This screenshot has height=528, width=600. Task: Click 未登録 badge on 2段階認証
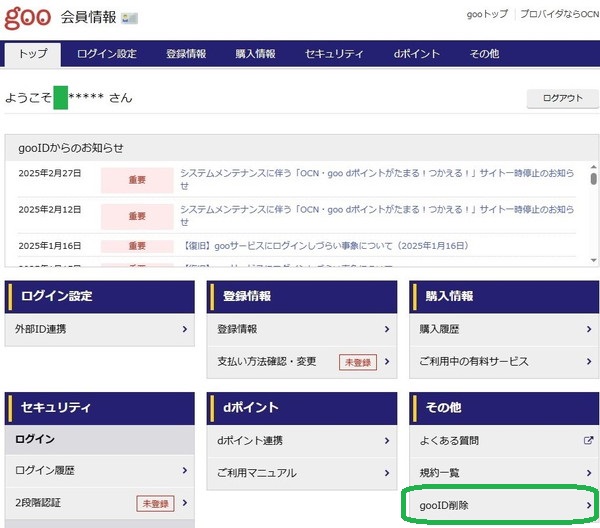(155, 504)
